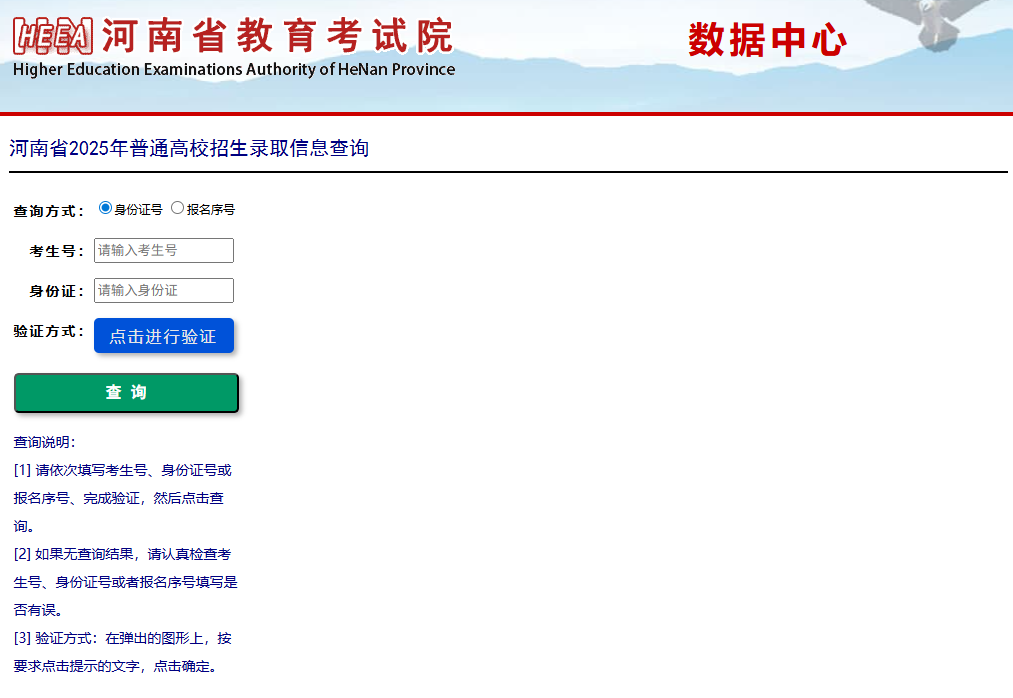The width and height of the screenshot is (1013, 698).
Task: Select the 身份证号 radio button
Action: click(106, 208)
